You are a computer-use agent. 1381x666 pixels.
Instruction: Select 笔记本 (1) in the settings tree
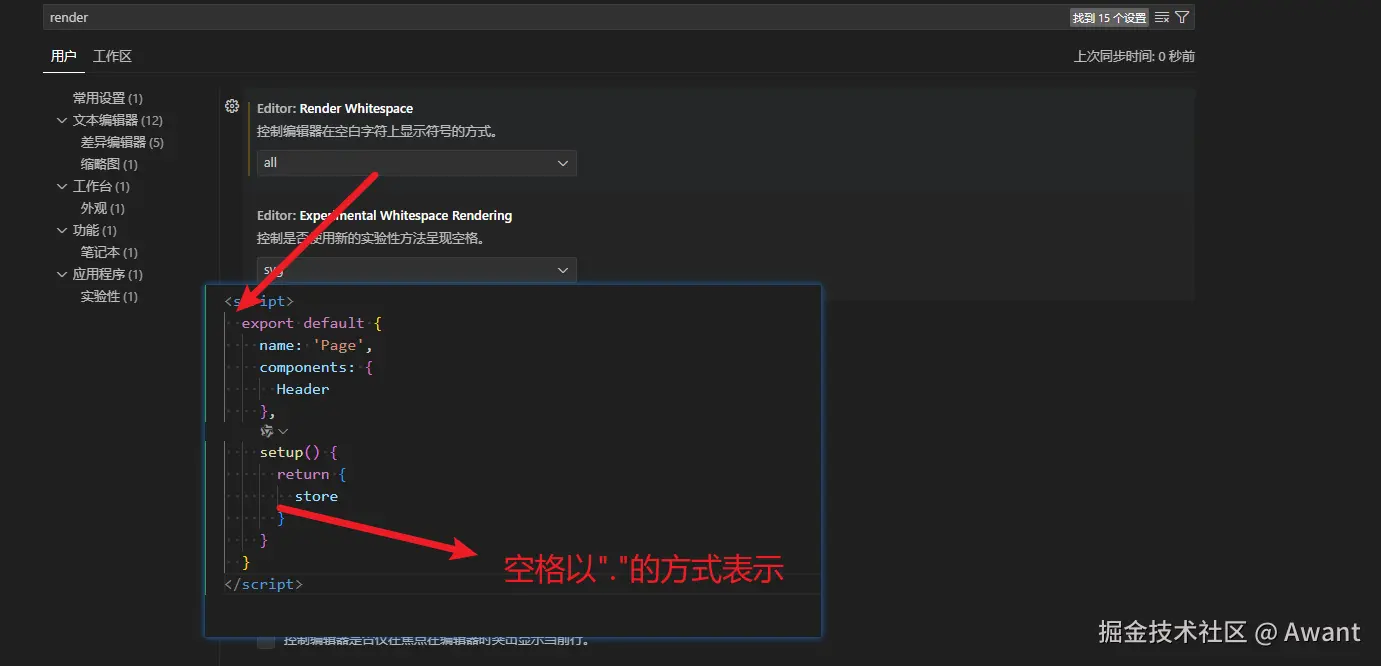coord(109,252)
